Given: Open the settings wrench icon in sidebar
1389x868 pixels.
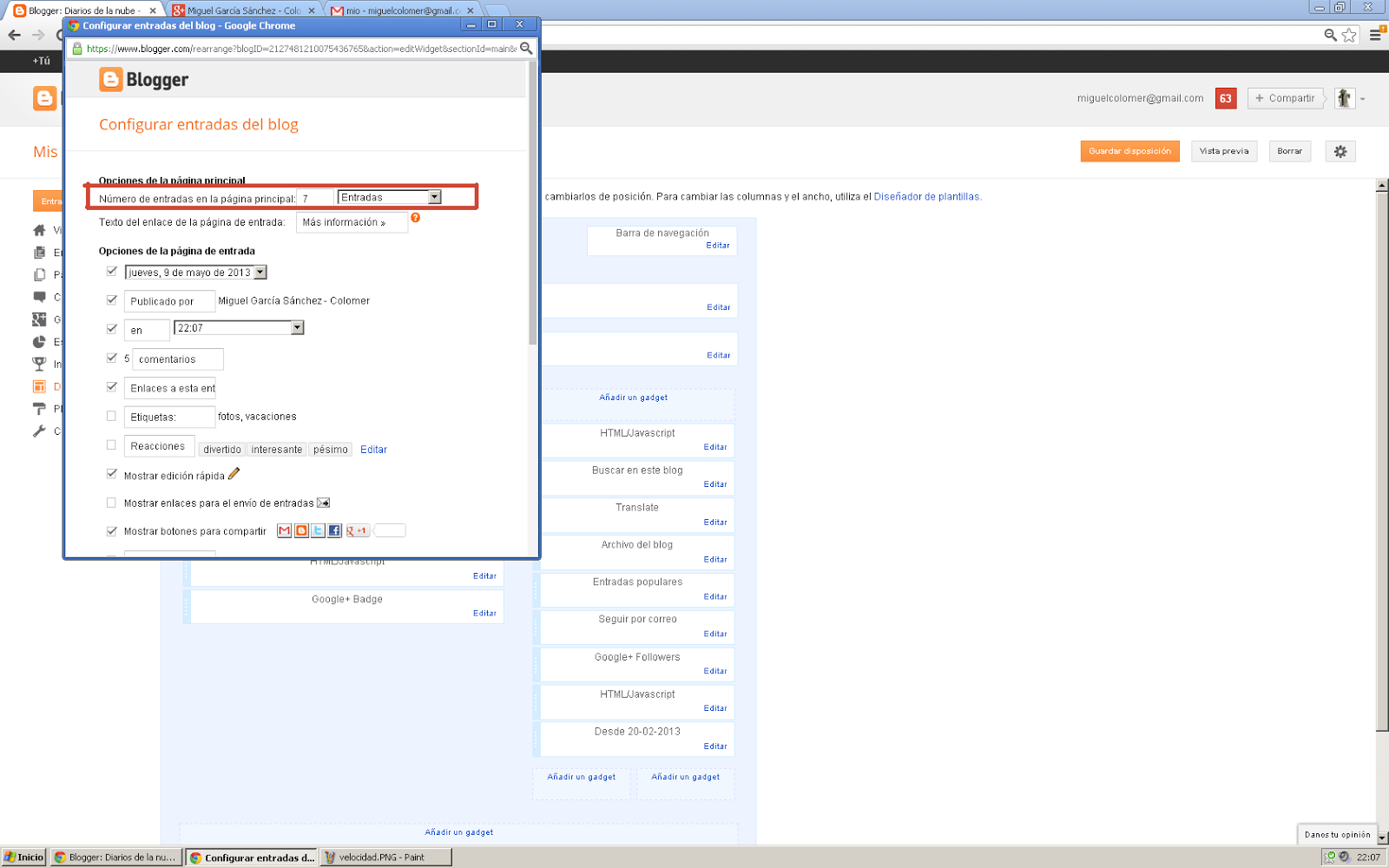Looking at the screenshot, I should point(39,431).
